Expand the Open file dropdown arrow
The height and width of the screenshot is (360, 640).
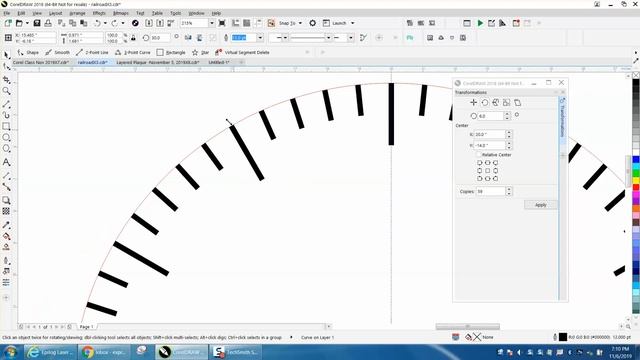[27, 23]
